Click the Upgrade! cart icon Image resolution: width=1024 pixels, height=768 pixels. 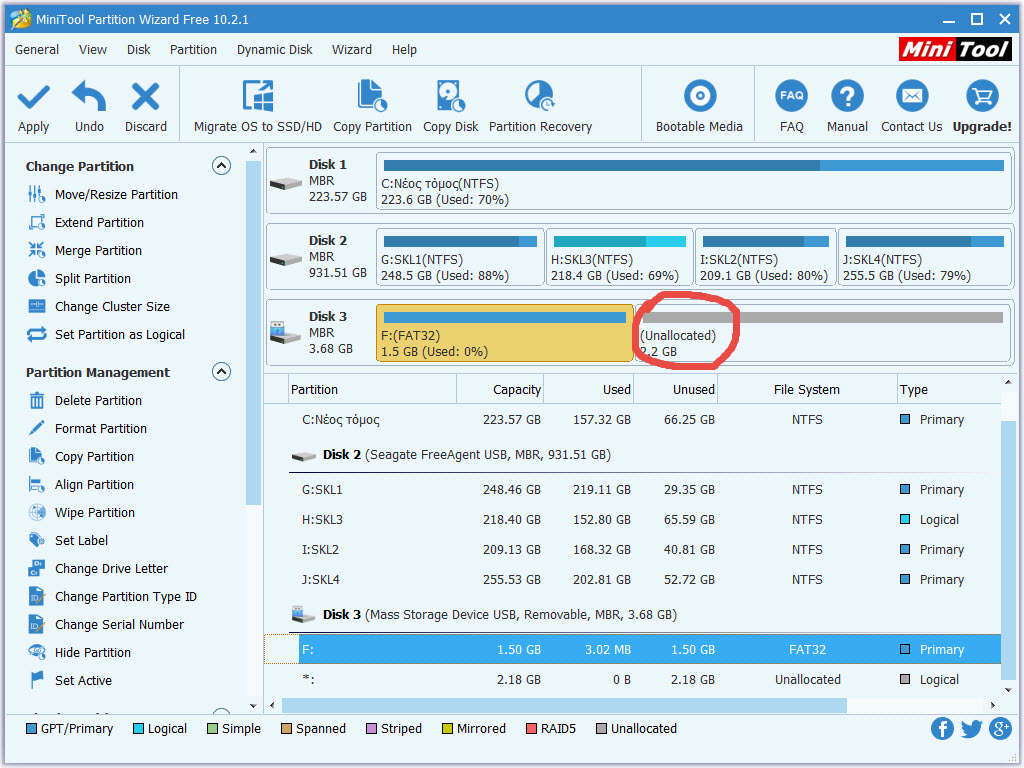coord(981,98)
